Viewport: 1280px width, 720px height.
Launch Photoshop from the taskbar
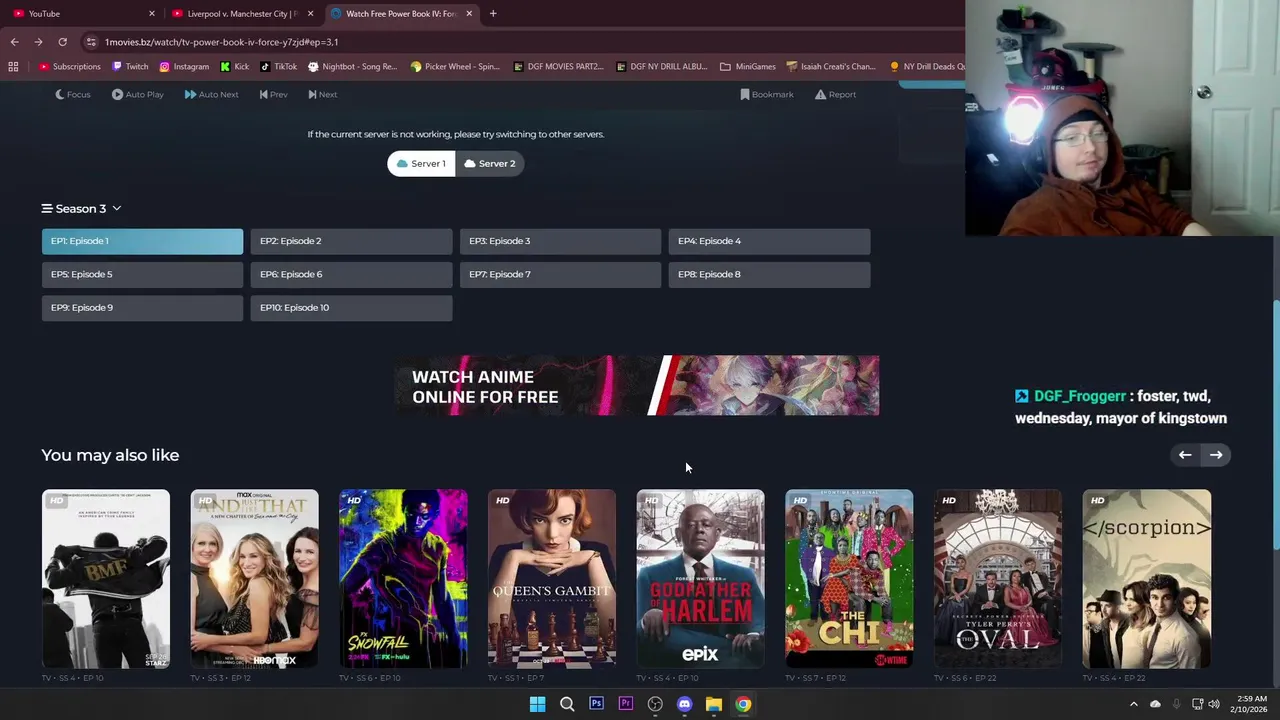[596, 704]
